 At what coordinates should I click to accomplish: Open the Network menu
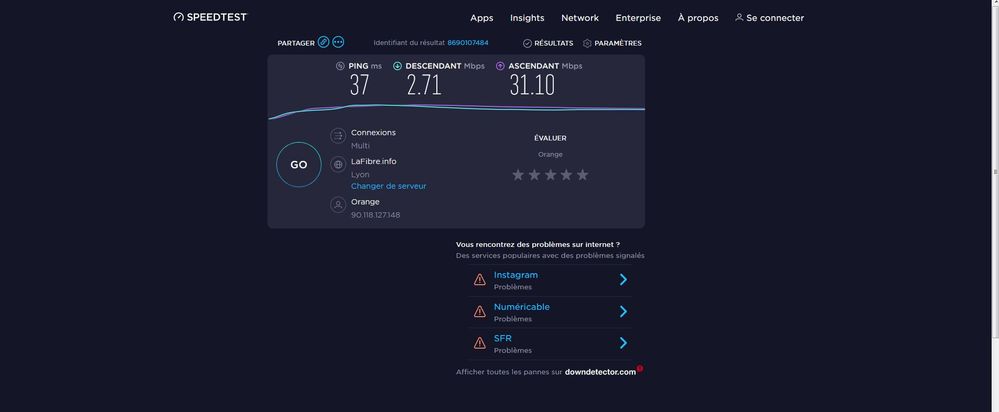580,18
